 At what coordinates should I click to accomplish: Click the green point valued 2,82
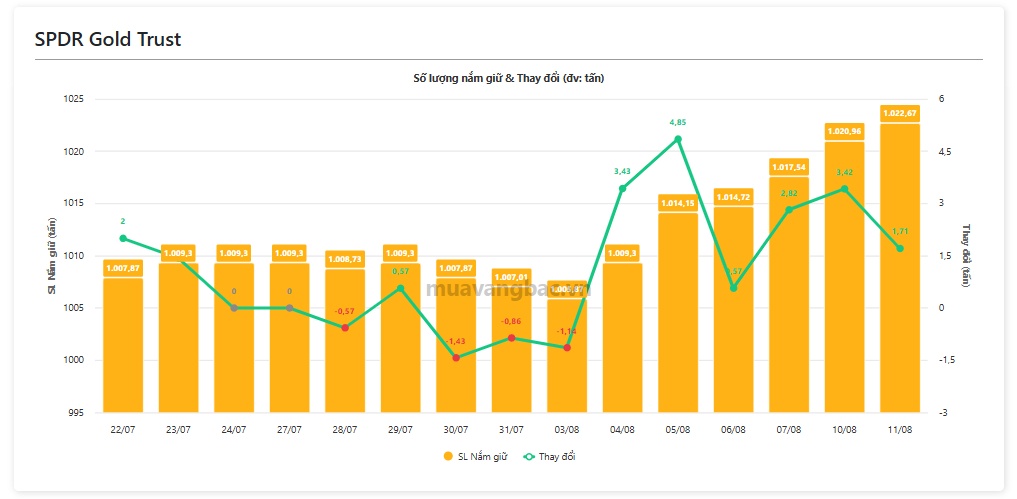pyautogui.click(x=789, y=210)
